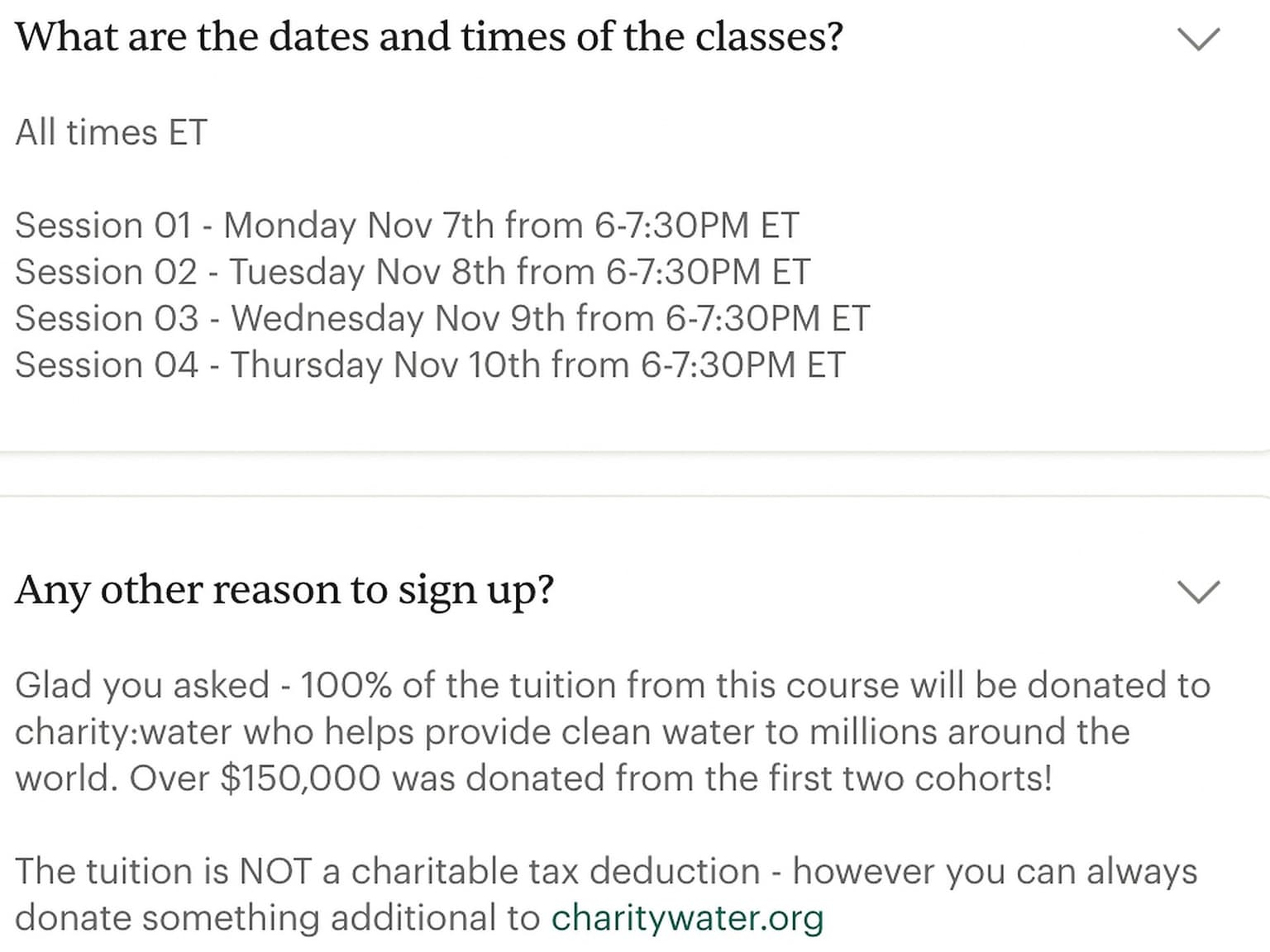The height and width of the screenshot is (952, 1270).
Task: Click the 'All times ET' text
Action: click(x=111, y=132)
